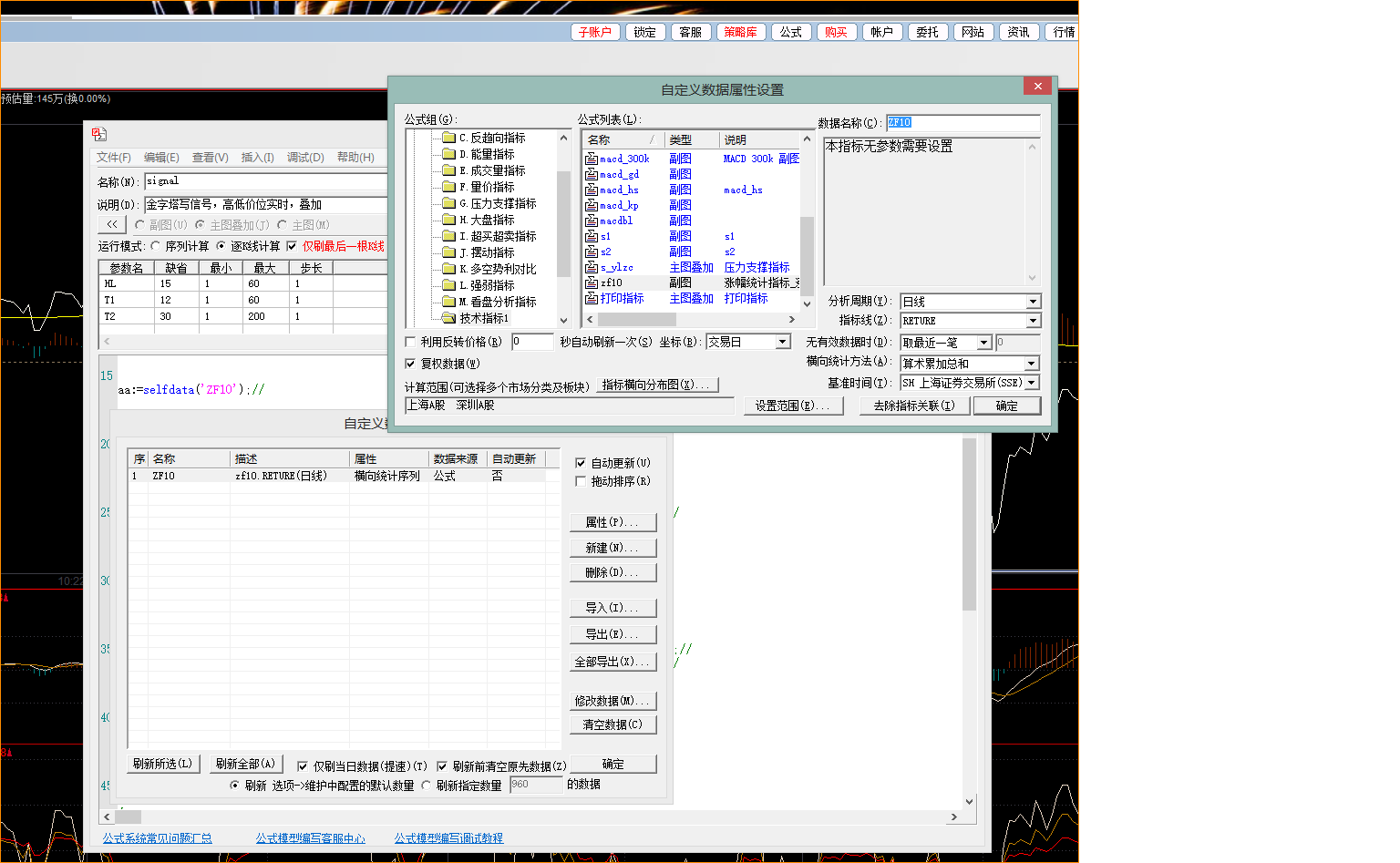Viewport: 1400px width, 863px height.
Task: Open folder K.多空势利对比
Action: point(448,269)
